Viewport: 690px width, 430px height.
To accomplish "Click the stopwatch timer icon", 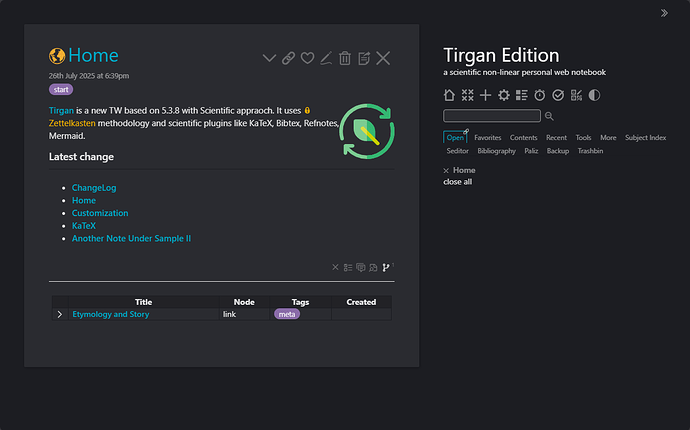I will tap(540, 95).
